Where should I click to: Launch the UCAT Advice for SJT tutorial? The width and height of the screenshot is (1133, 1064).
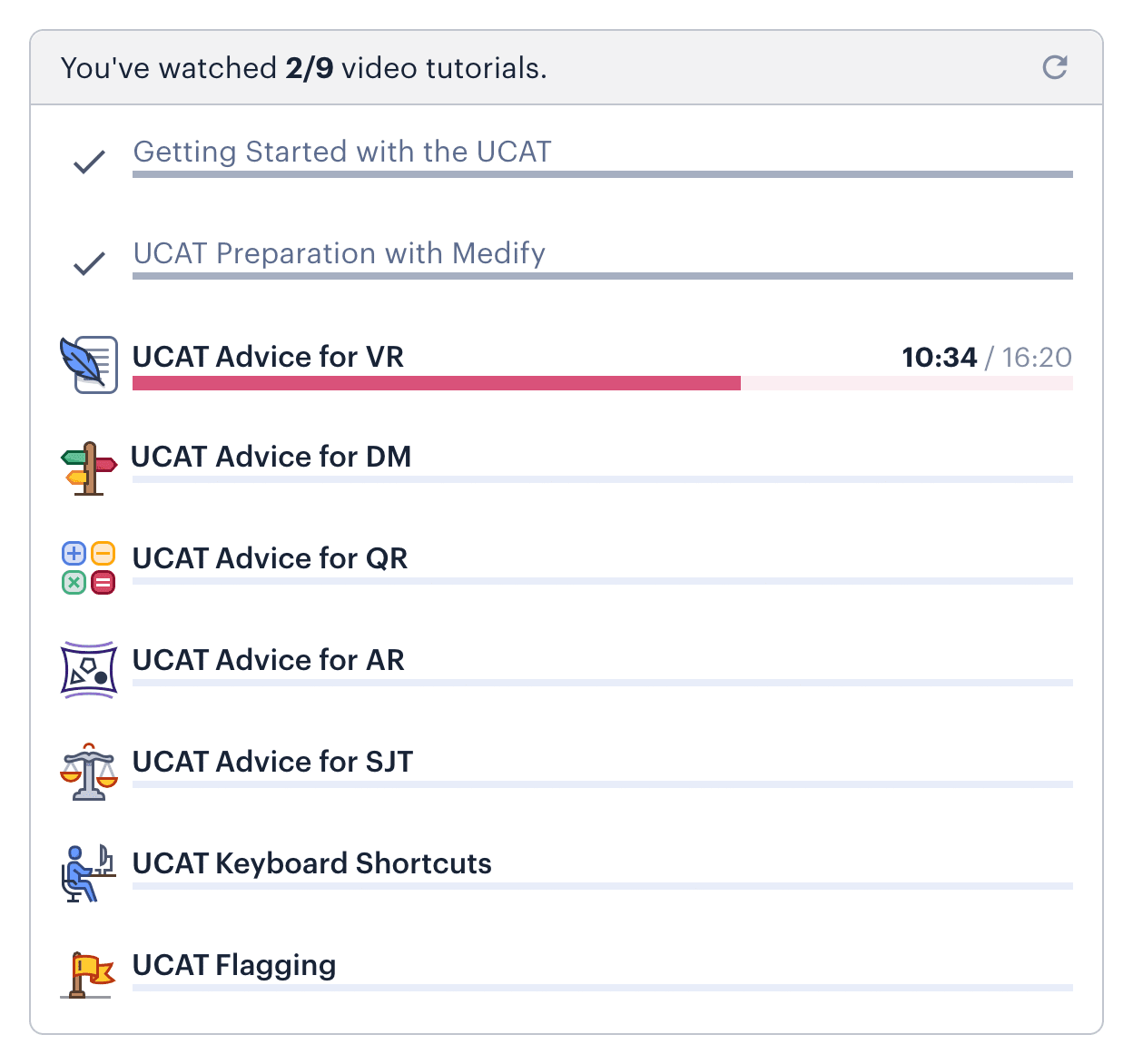coord(273,762)
